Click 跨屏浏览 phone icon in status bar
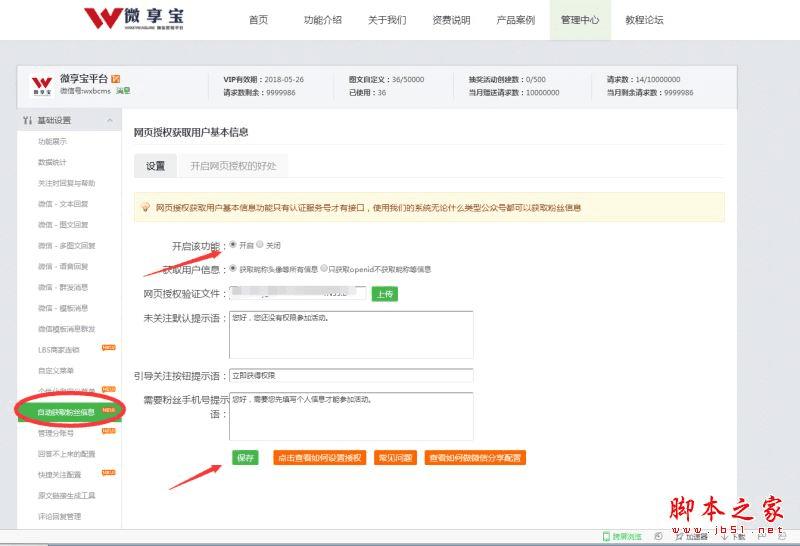Image resolution: width=800 pixels, height=546 pixels. [606, 536]
